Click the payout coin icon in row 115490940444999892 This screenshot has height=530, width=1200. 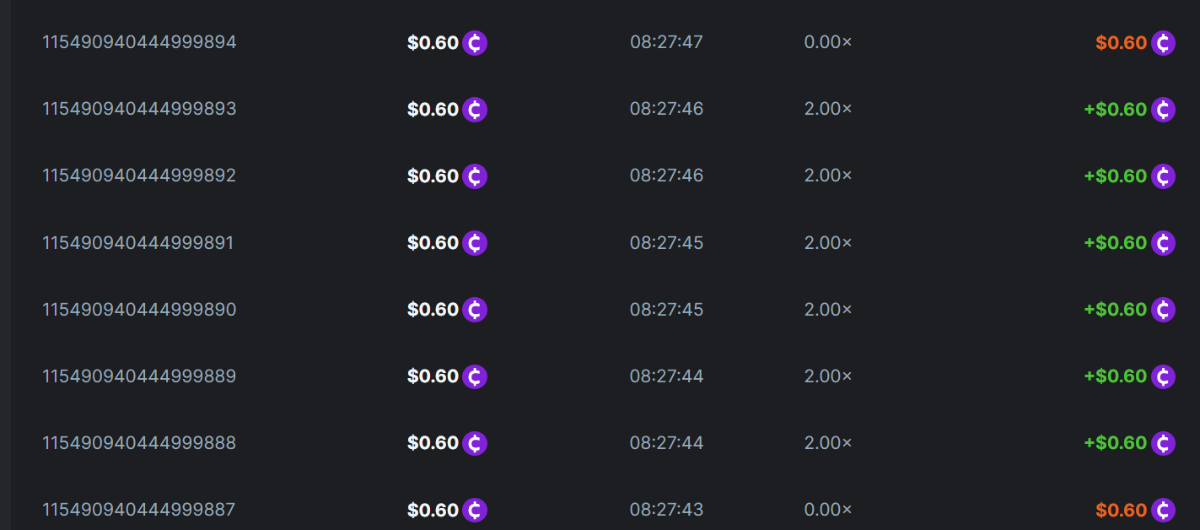coord(1163,176)
